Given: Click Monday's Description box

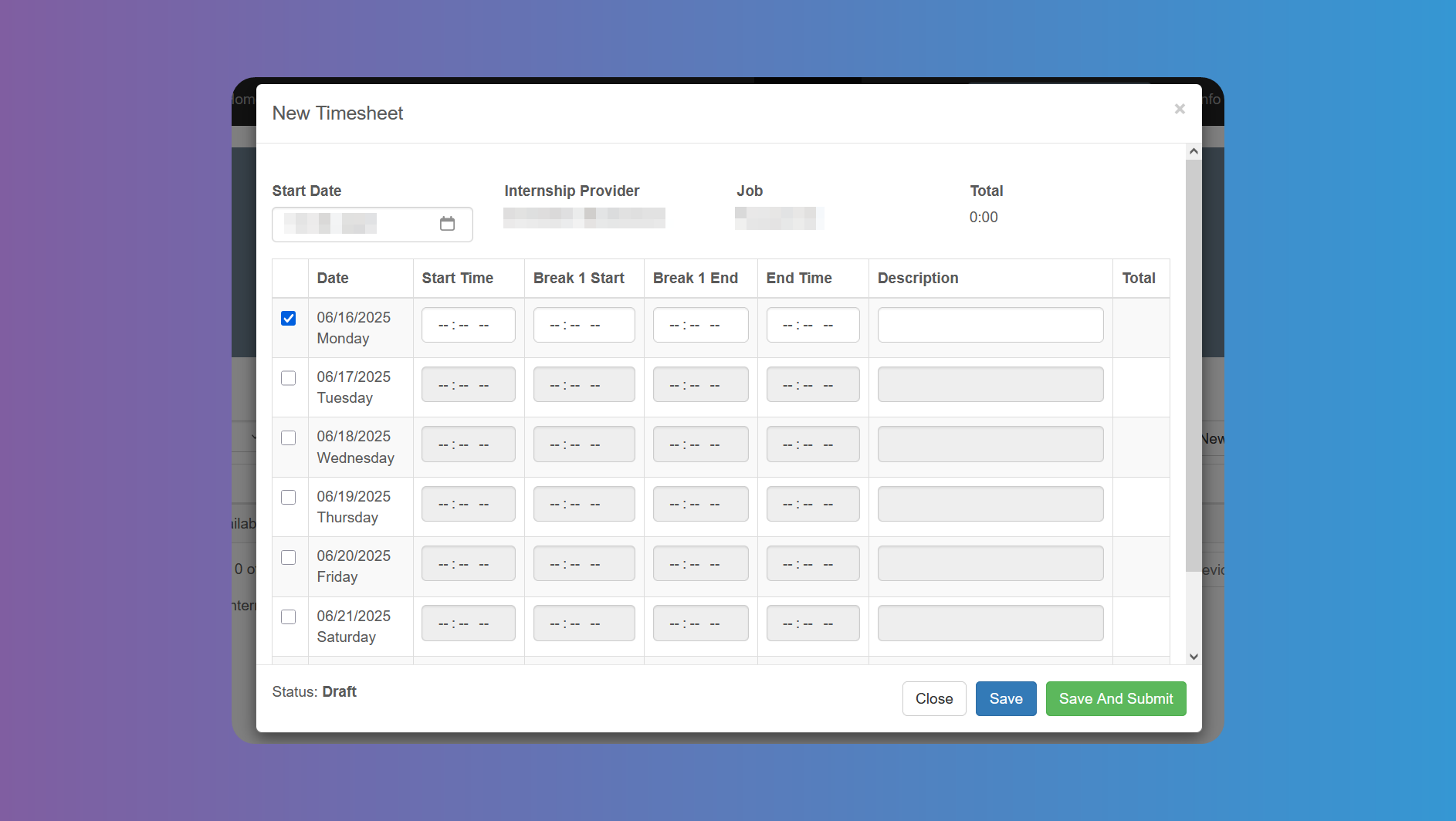Looking at the screenshot, I should [x=990, y=325].
